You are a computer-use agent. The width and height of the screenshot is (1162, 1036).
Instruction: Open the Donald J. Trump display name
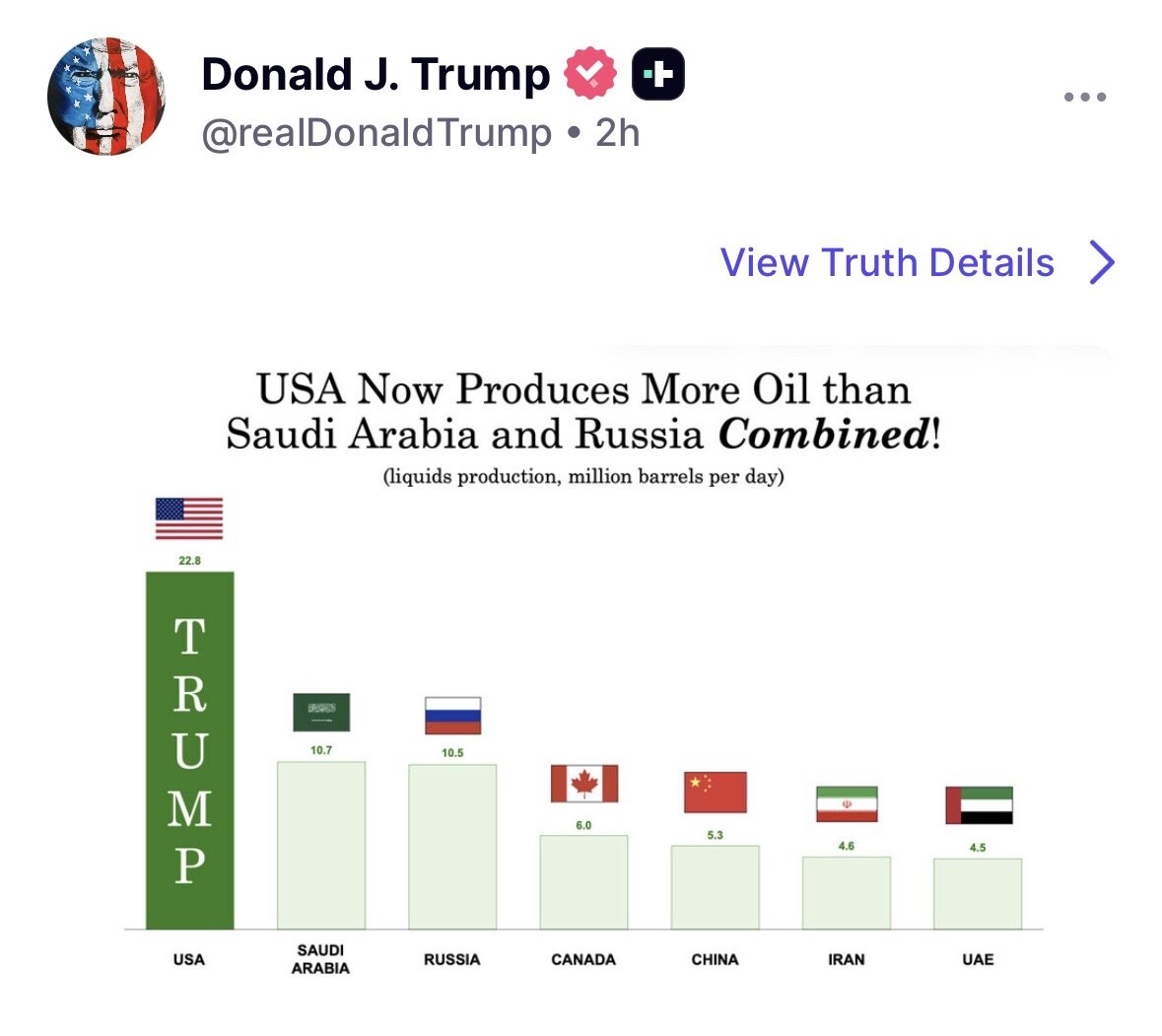click(x=376, y=75)
